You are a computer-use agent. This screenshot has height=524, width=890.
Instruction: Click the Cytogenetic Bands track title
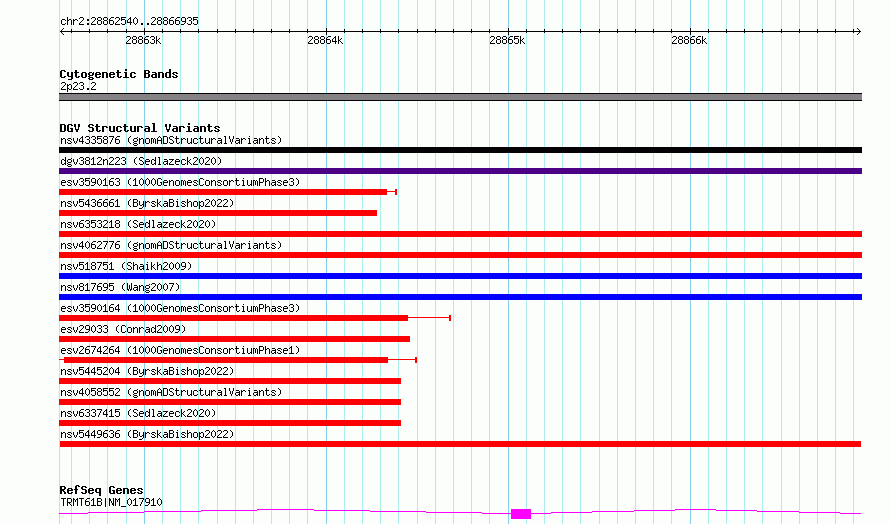tap(119, 74)
